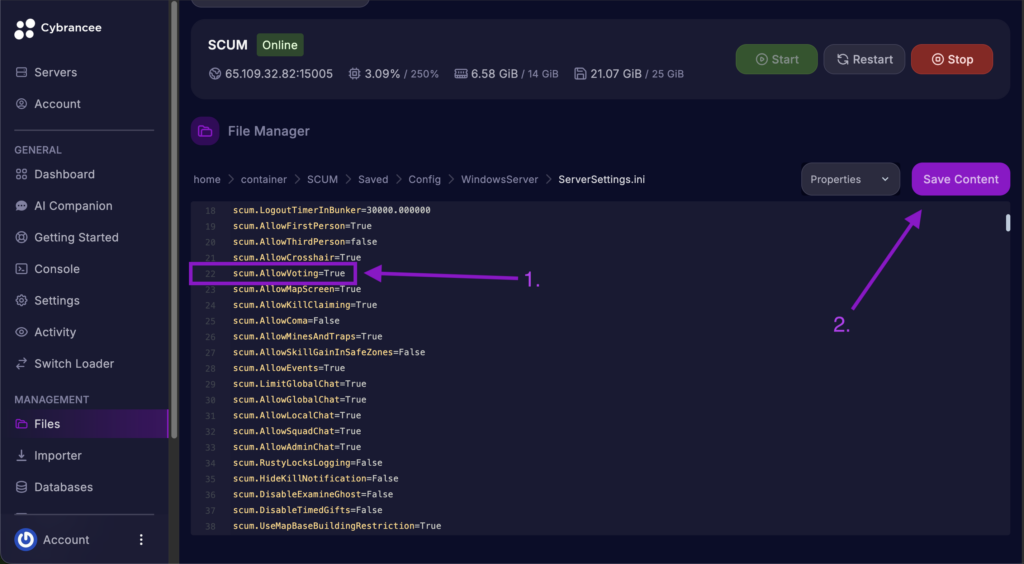Place cursor on scum.AllowVoting=True line
Screen dimensions: 1024x564
click(x=289, y=274)
